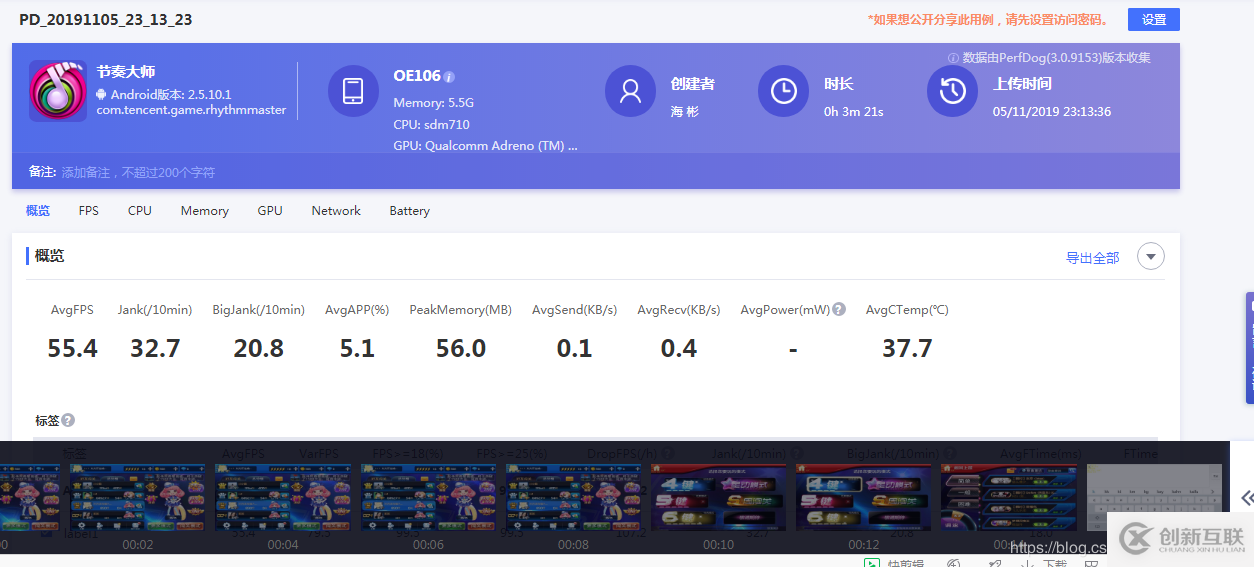
Task: Click the 备注 remark input field
Action: click(x=596, y=172)
